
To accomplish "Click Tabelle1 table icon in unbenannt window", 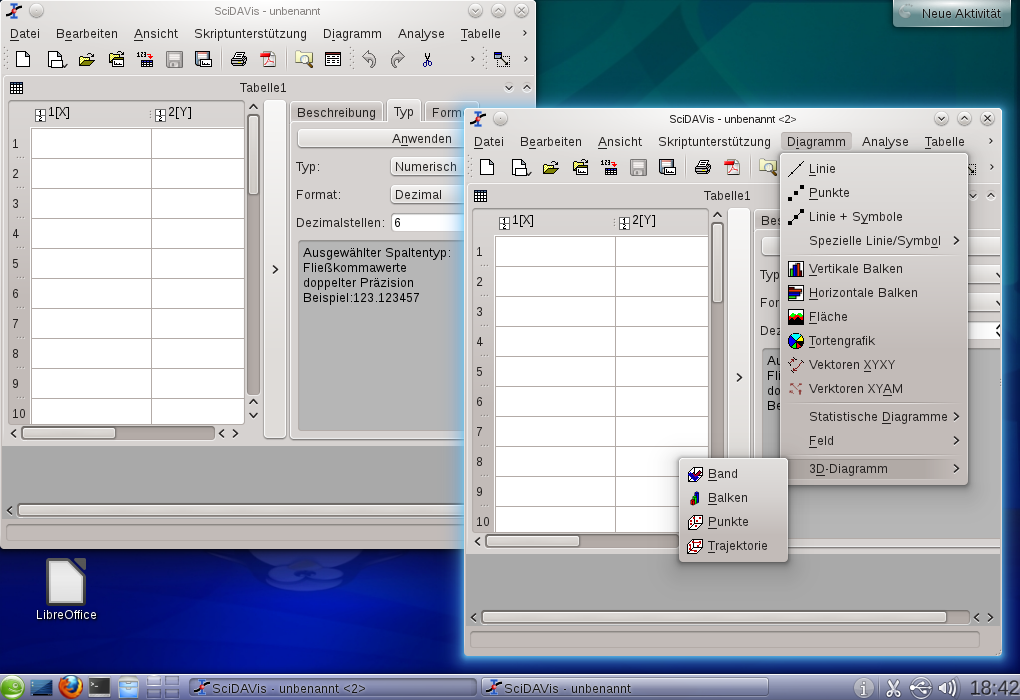I will coord(16,88).
